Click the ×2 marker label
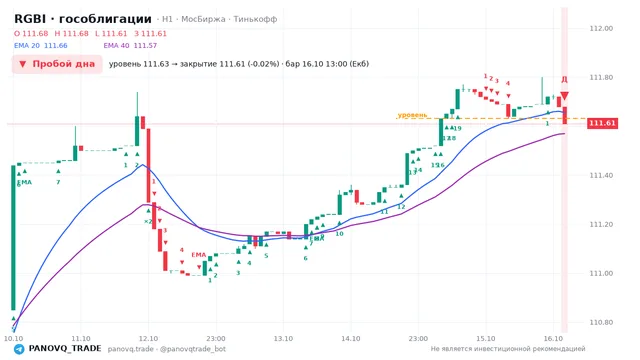640x360 pixels. click(148, 221)
